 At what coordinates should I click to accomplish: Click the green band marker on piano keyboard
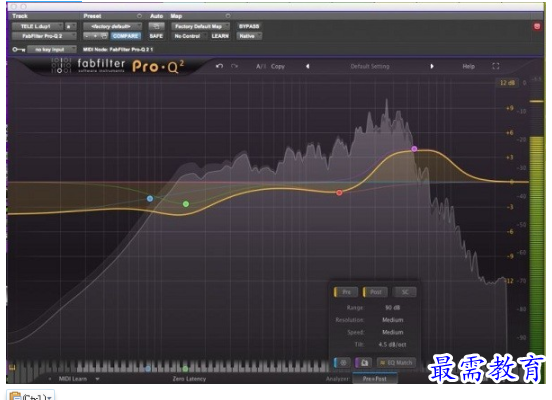click(185, 369)
